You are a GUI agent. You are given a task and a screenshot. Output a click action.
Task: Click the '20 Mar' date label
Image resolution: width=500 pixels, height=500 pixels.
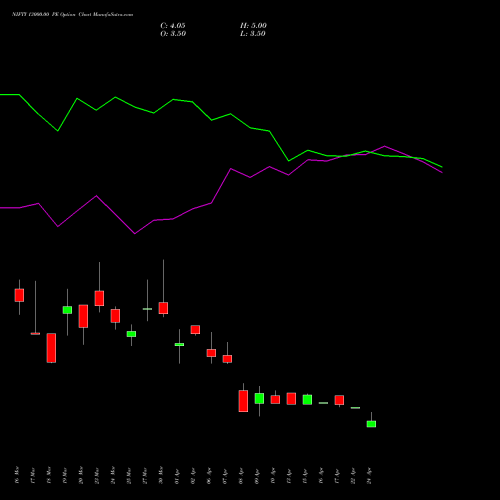tap(81, 475)
